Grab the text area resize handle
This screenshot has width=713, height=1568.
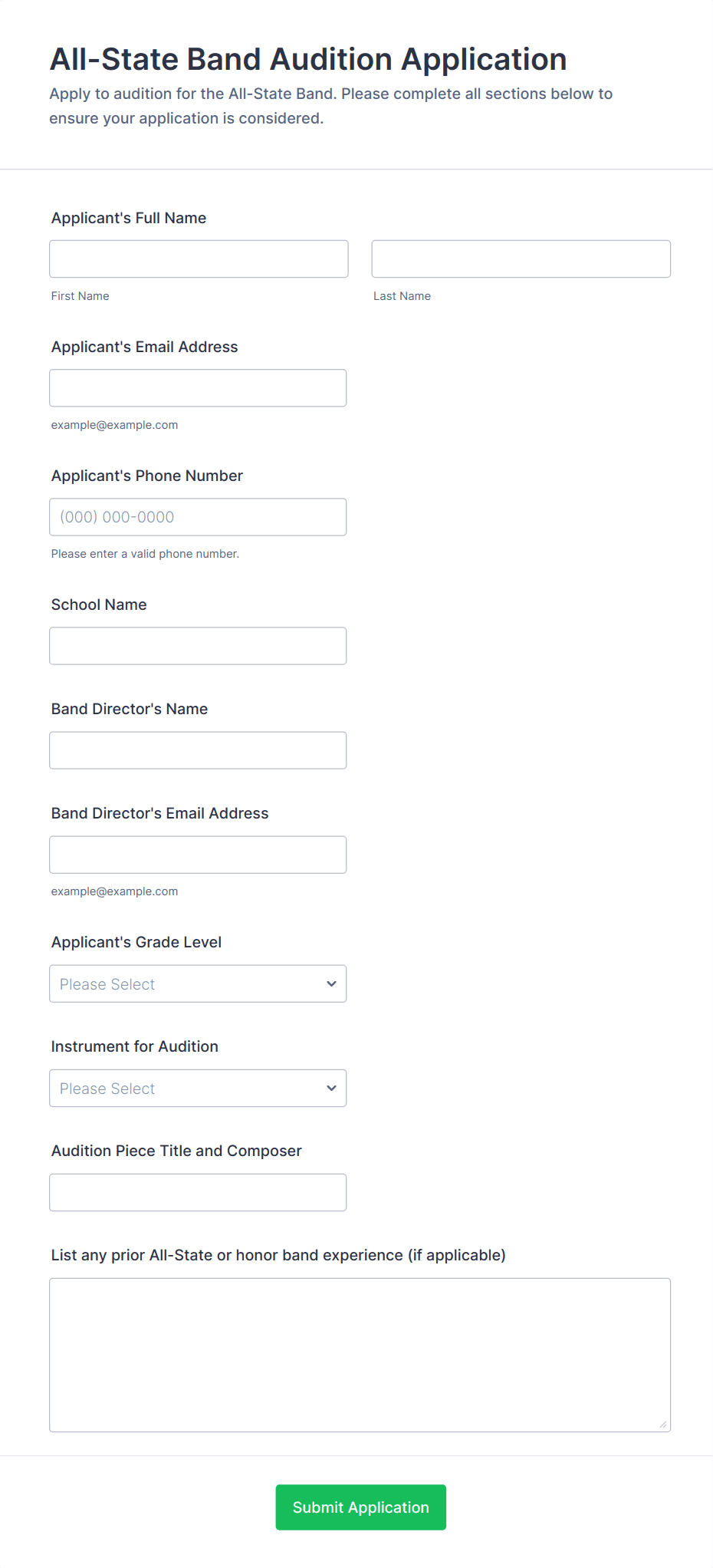[663, 1425]
